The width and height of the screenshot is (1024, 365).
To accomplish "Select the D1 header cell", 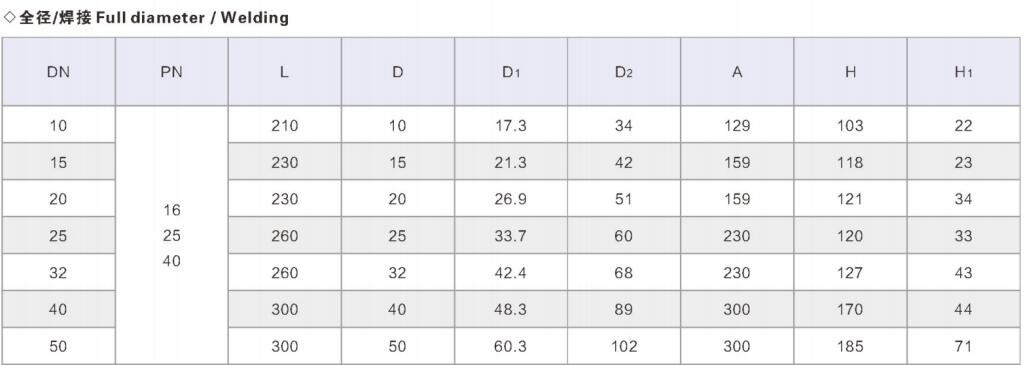I will [511, 72].
